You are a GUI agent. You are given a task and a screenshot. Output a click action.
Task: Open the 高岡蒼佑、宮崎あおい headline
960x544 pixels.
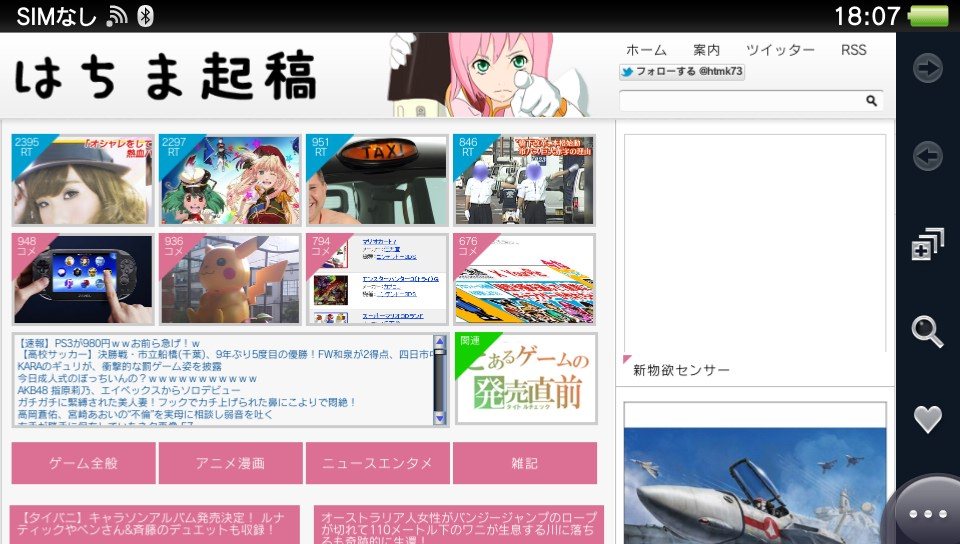(x=145, y=414)
